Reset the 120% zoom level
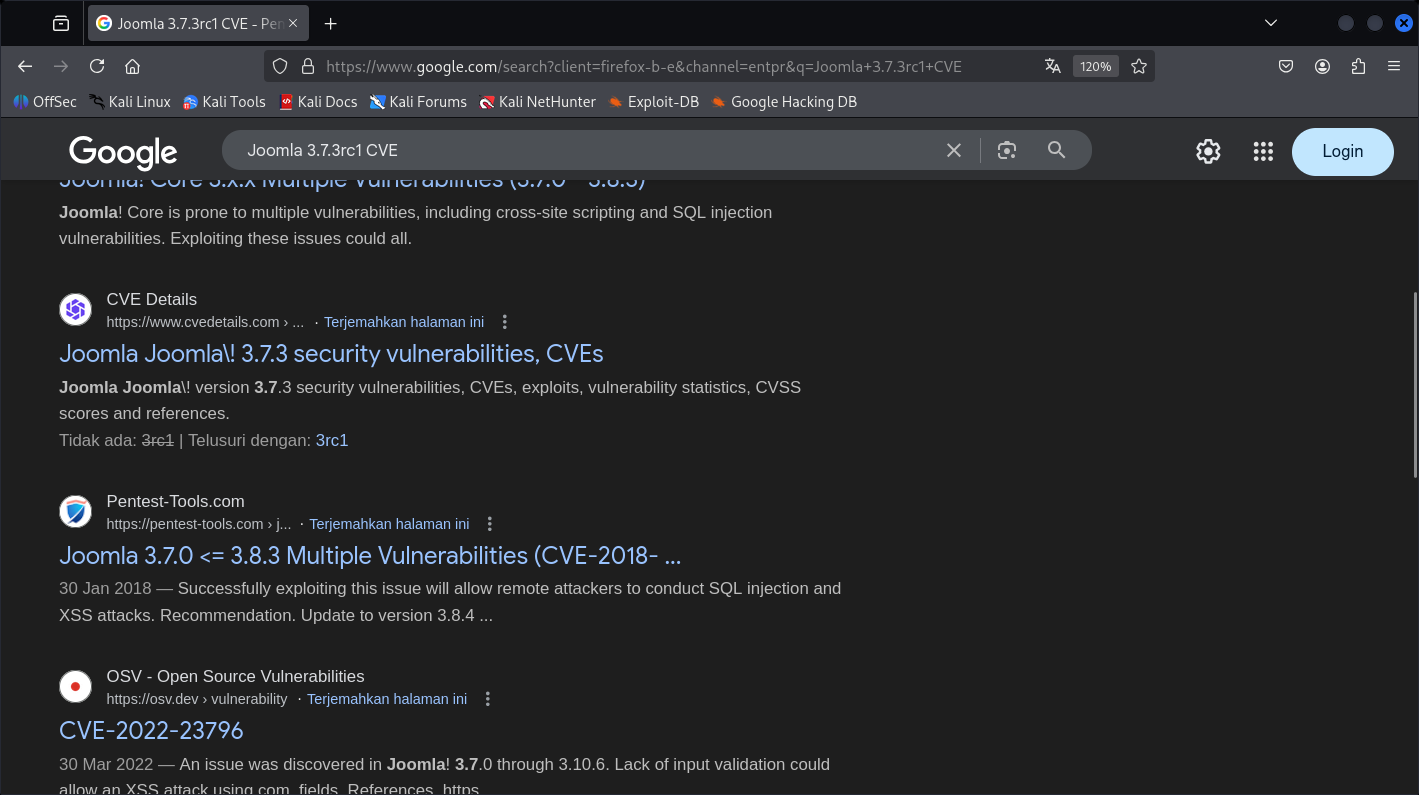 (1096, 66)
